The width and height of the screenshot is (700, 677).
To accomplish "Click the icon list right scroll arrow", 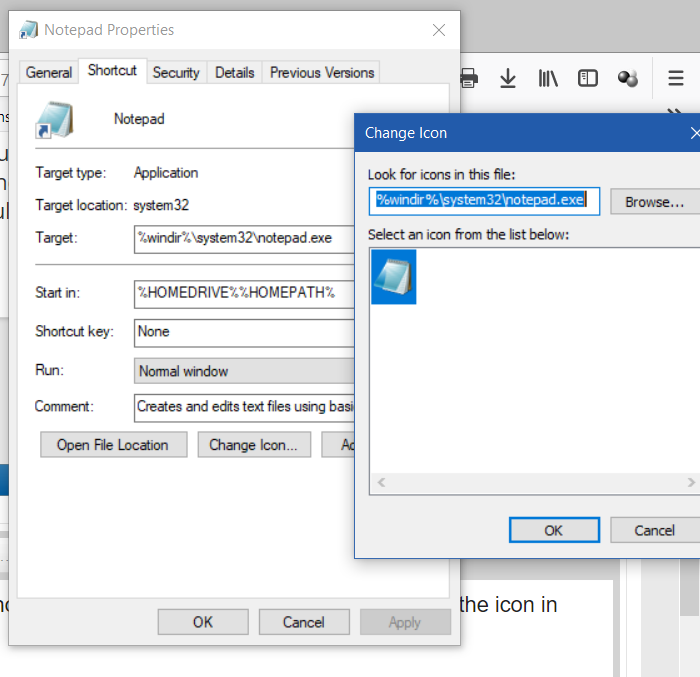I will pos(691,482).
